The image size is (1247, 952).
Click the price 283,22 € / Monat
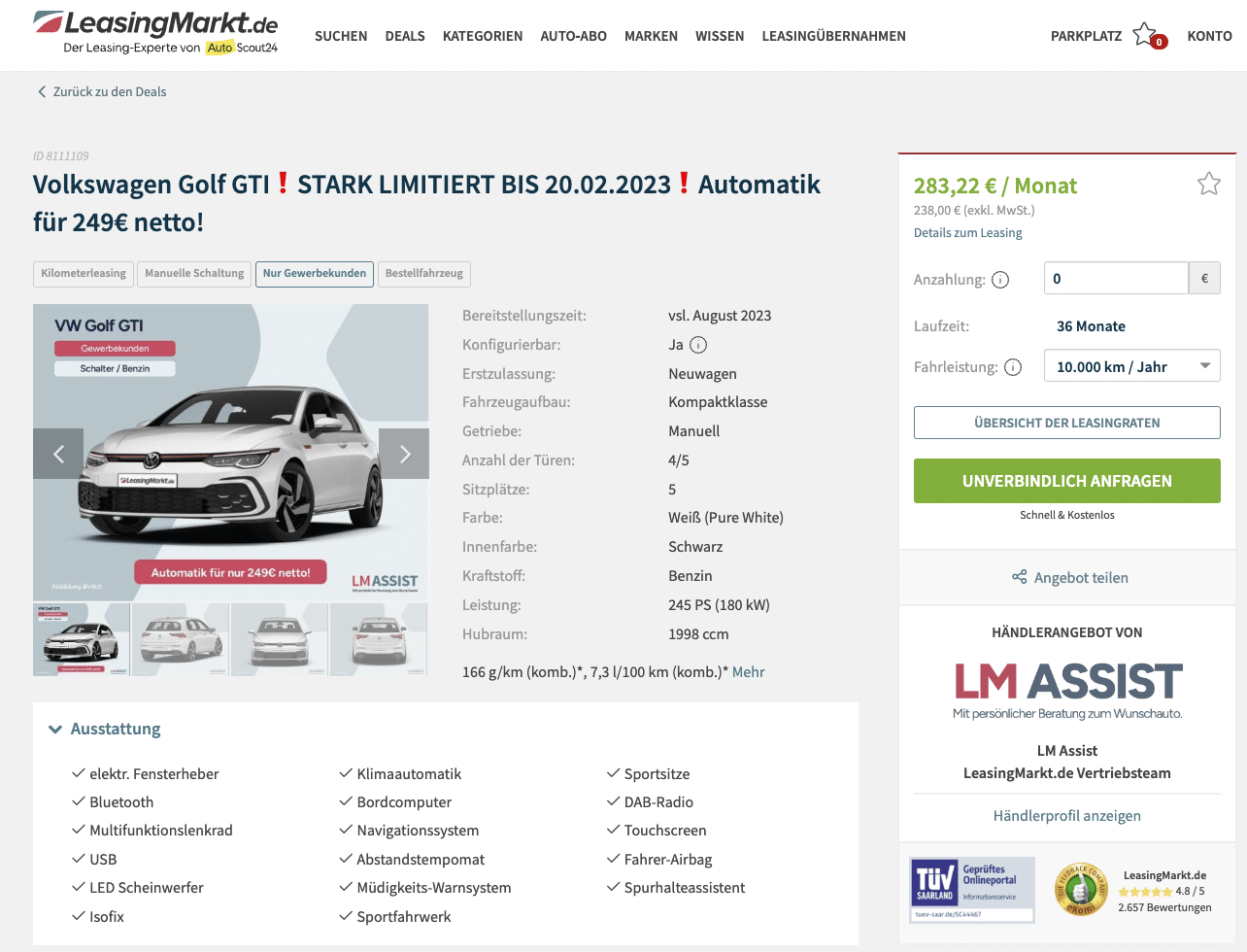coord(995,186)
